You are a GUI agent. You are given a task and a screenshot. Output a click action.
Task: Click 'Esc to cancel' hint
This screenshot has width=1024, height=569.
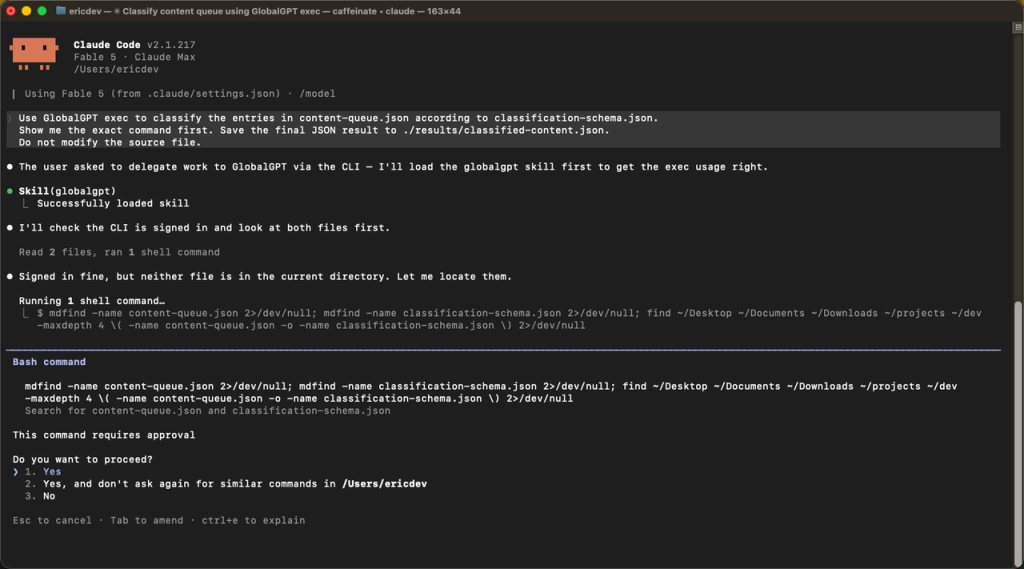(x=52, y=521)
